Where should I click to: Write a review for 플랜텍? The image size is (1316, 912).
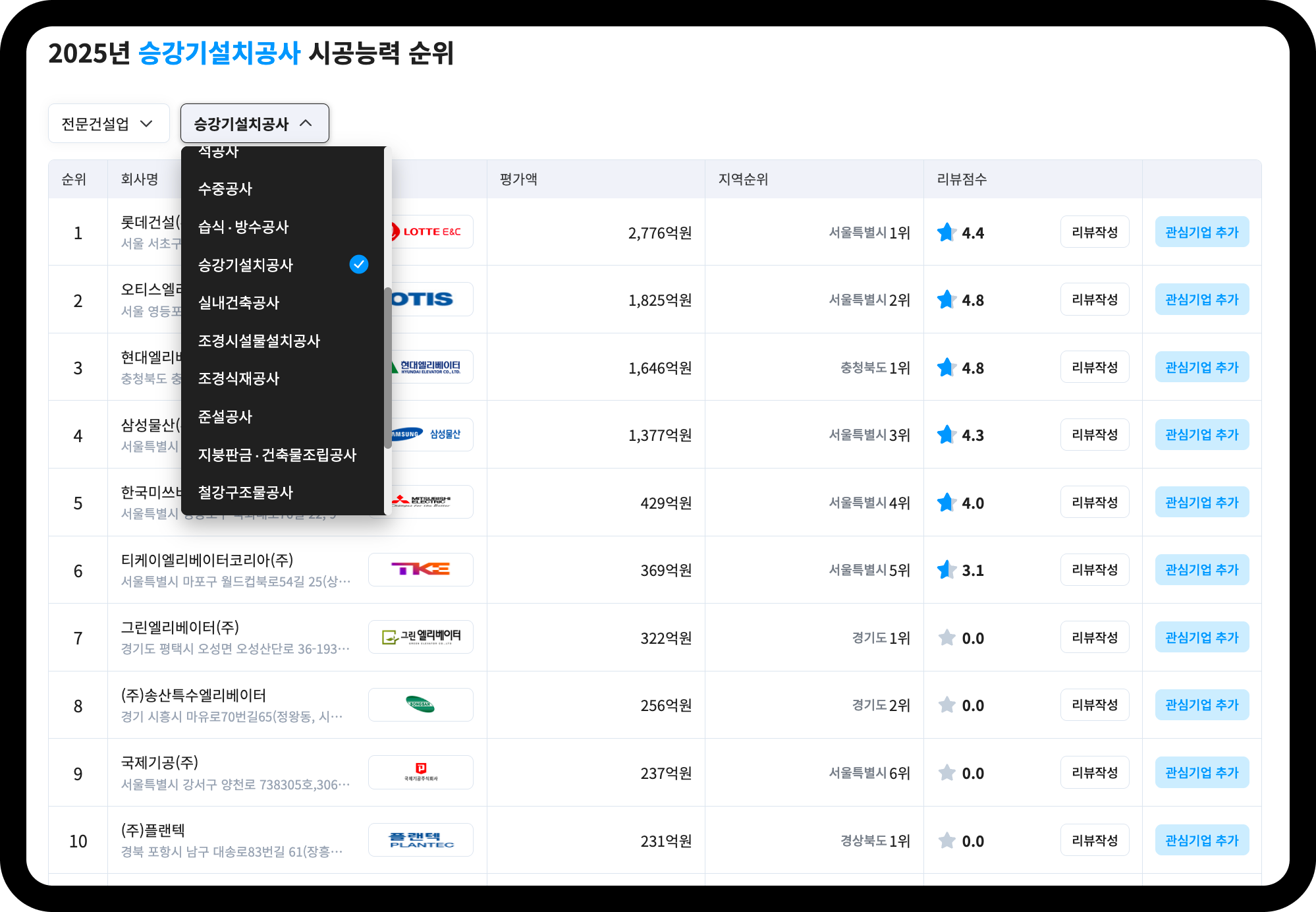click(1095, 840)
